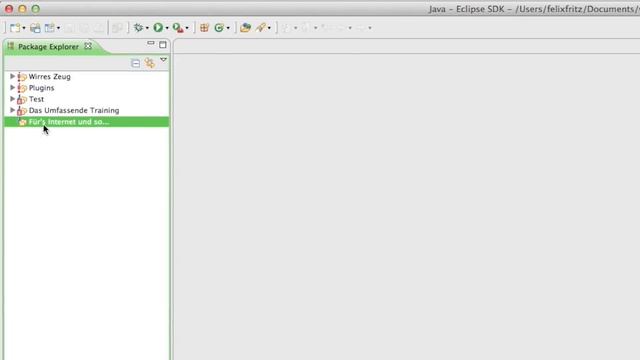Click the Plugins folder icon
The image size is (640, 360).
(22, 88)
